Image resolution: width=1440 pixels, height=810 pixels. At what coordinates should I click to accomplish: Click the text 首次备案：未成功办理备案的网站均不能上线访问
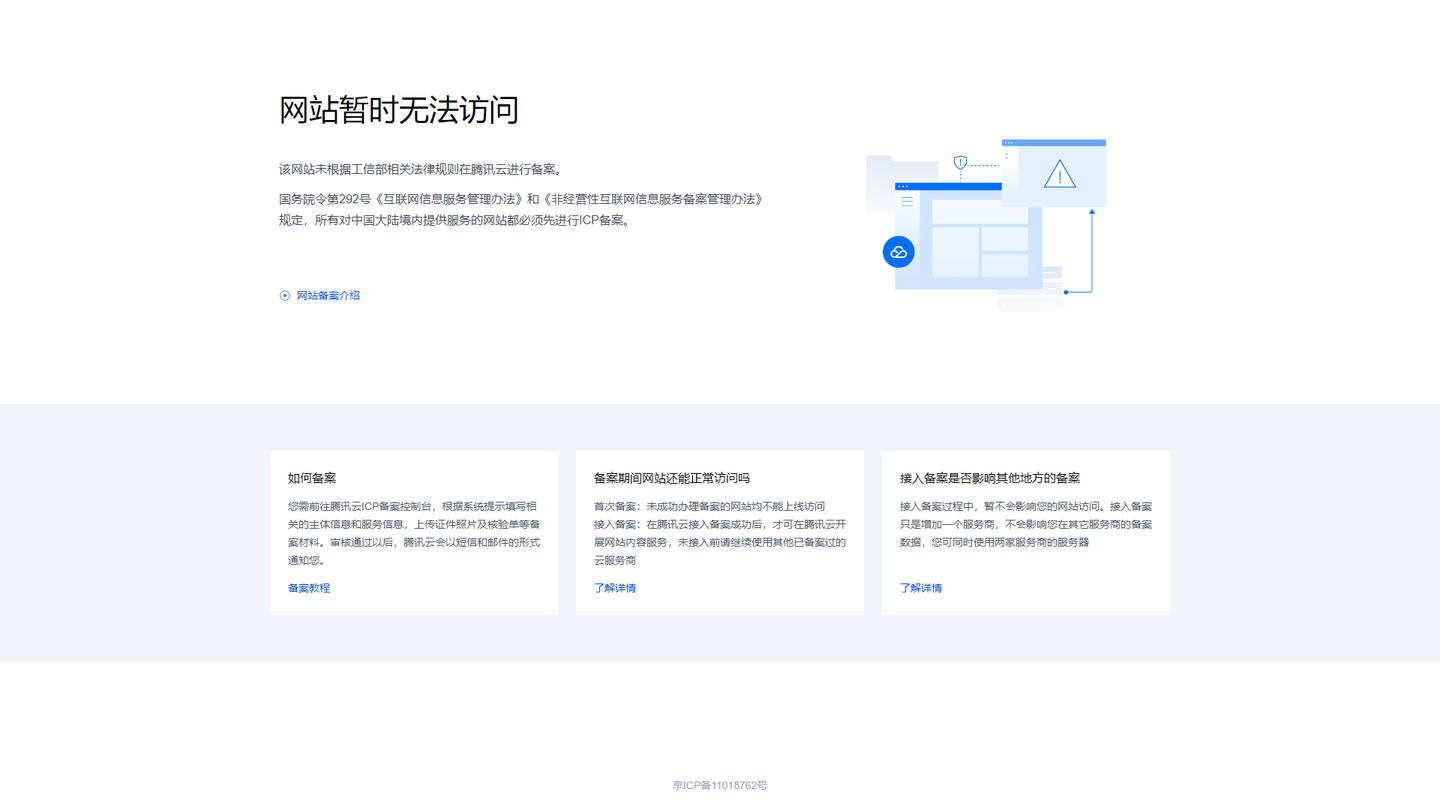pos(710,507)
